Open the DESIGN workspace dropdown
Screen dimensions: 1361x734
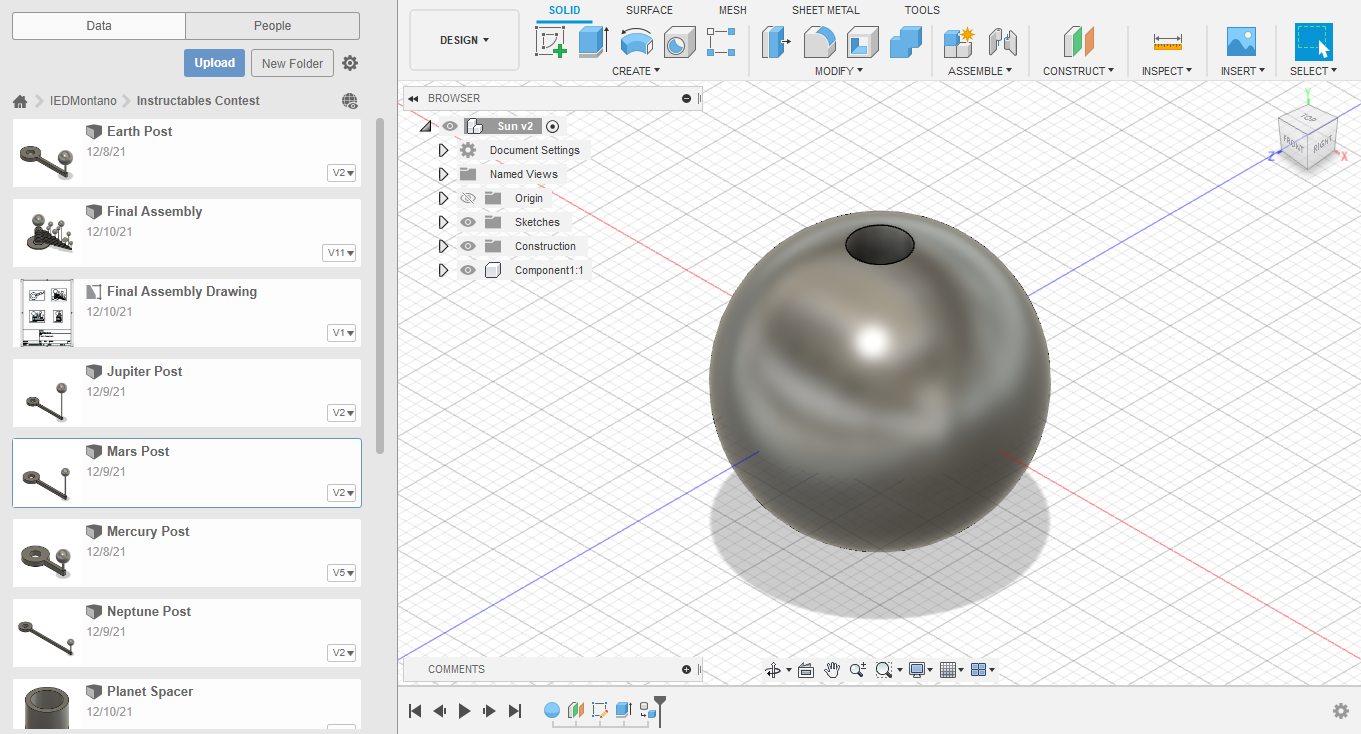(465, 40)
